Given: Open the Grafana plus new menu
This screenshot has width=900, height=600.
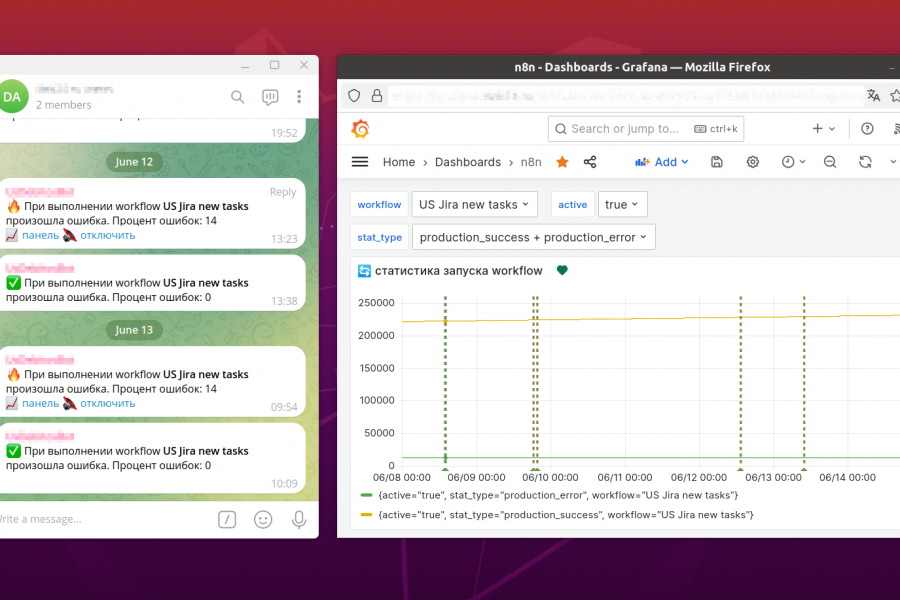Looking at the screenshot, I should tap(824, 129).
